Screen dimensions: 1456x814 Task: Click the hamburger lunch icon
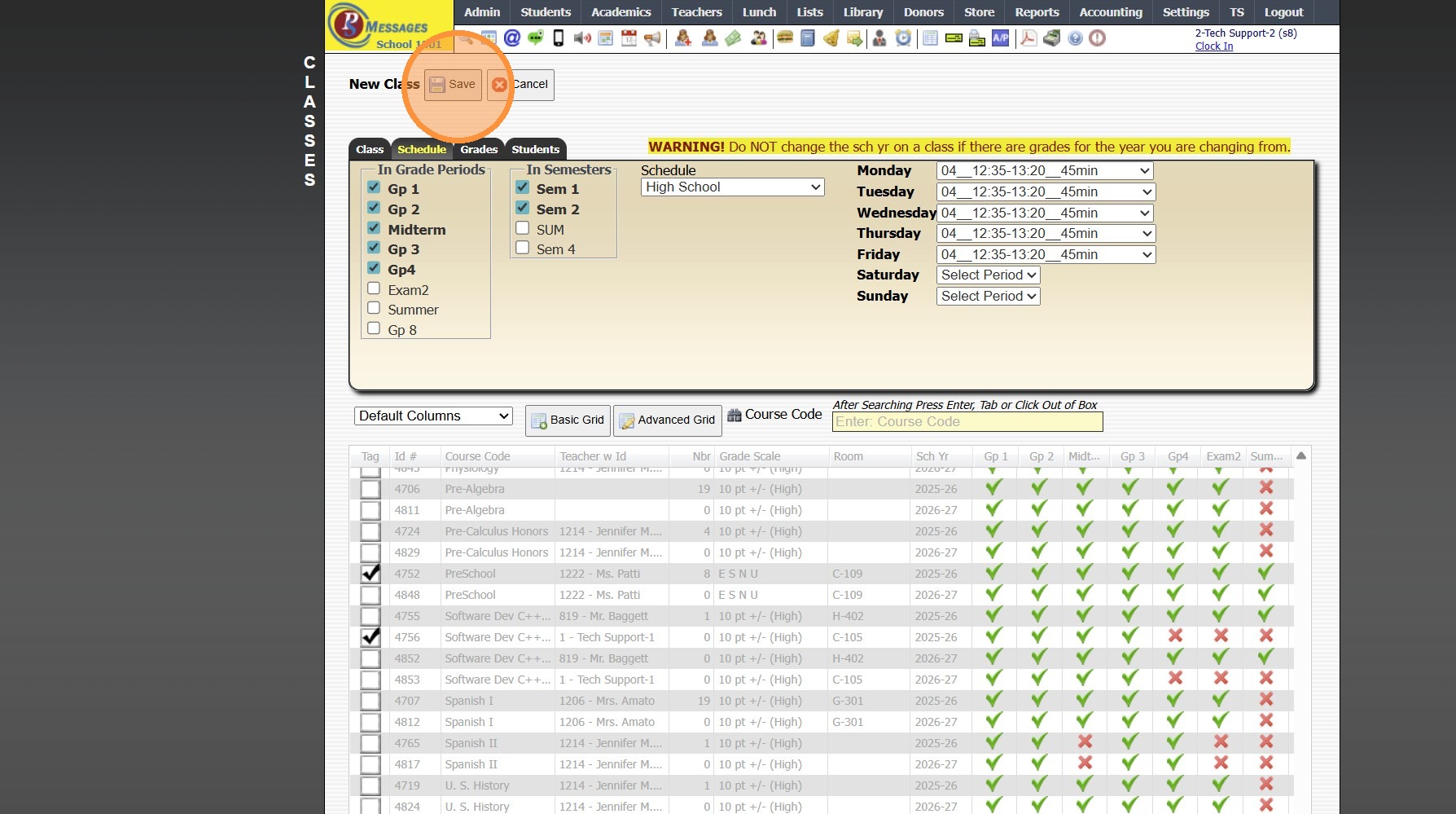[x=785, y=37]
